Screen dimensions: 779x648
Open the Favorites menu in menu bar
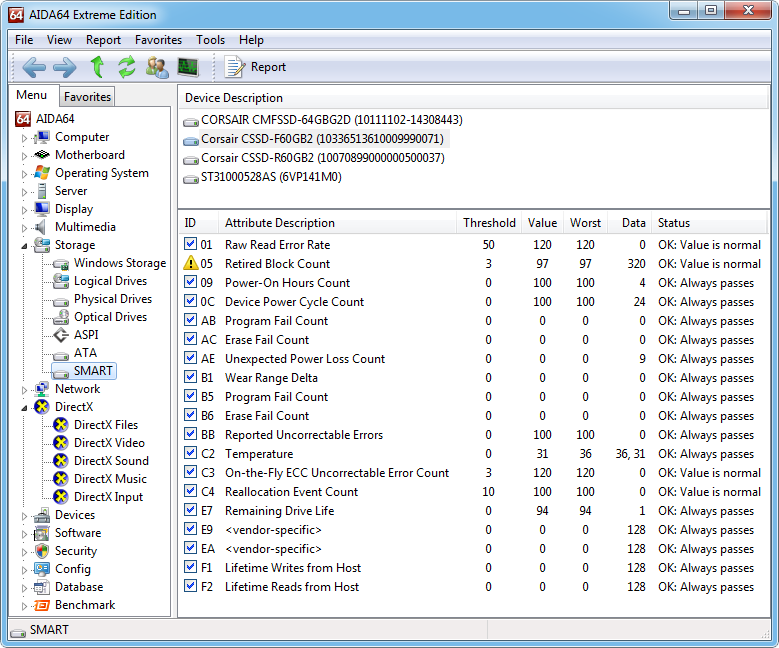pyautogui.click(x=158, y=40)
